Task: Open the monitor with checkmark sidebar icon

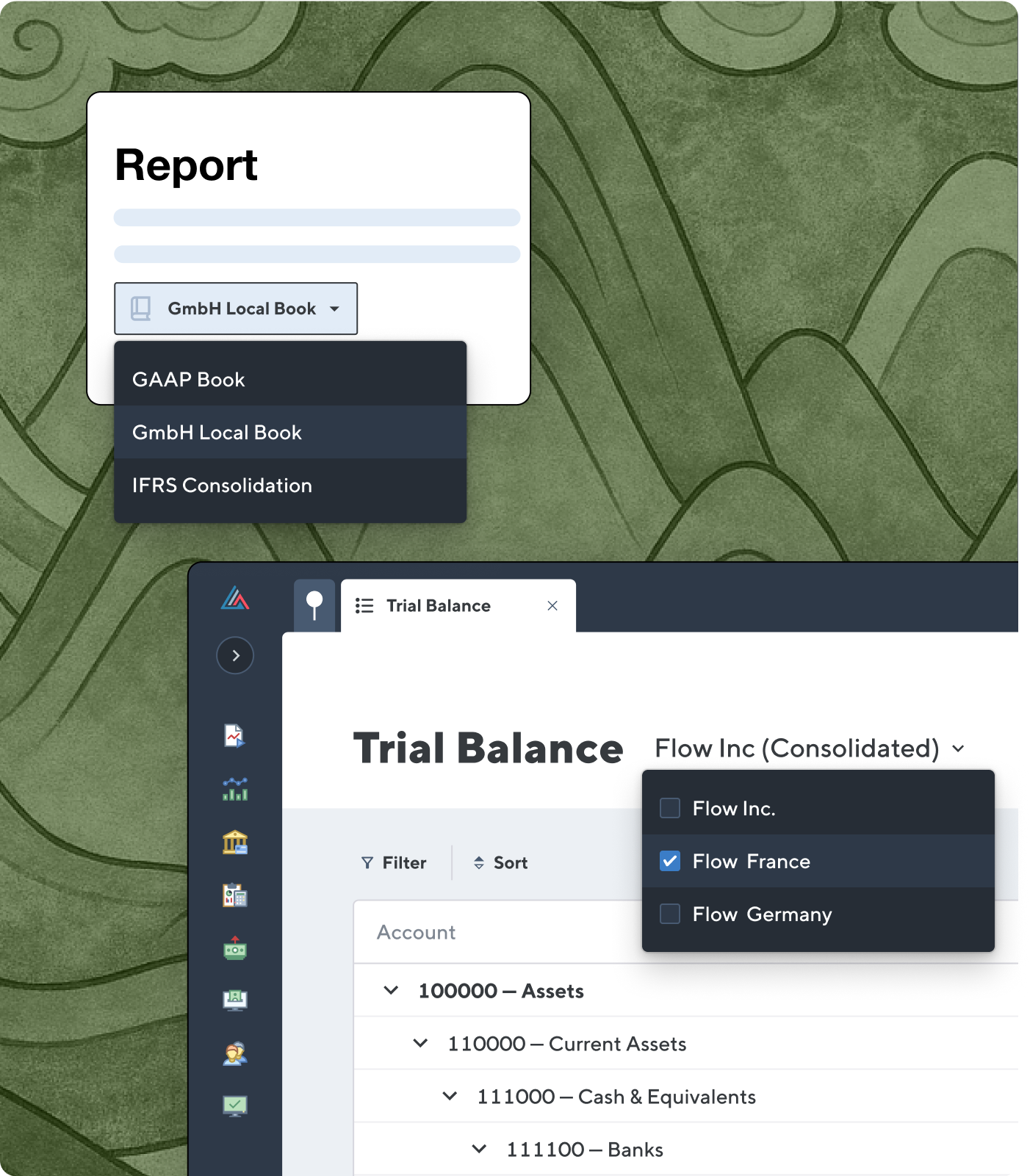Action: (x=235, y=1105)
